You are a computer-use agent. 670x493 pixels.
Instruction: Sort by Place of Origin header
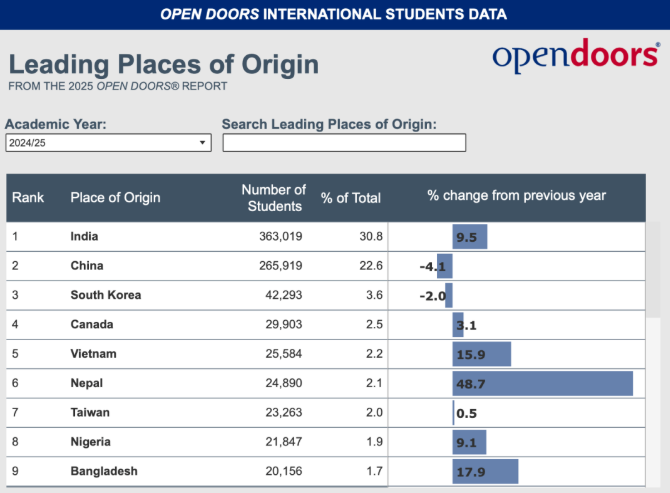coord(115,197)
